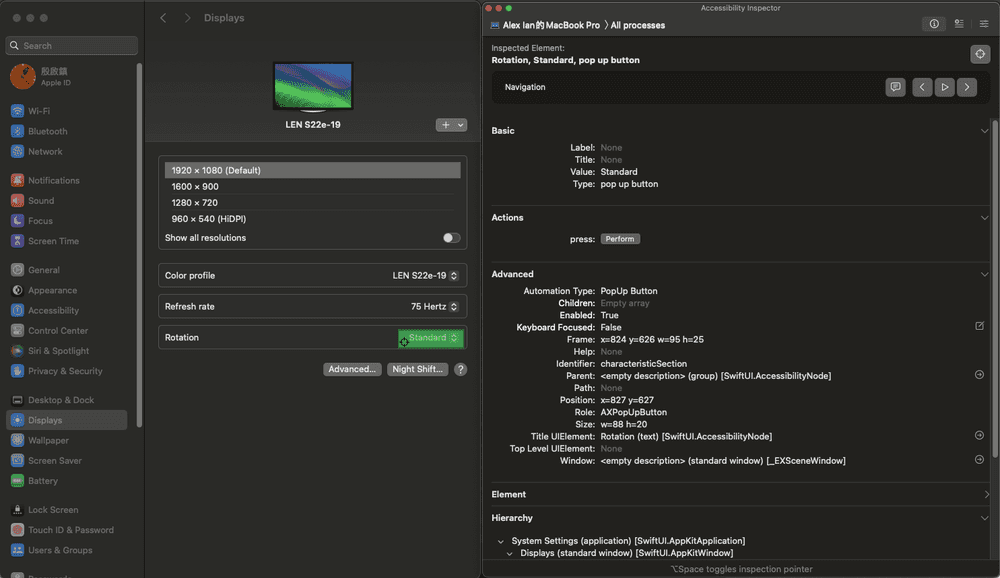This screenshot has height=578, width=1000.
Task: Toggle Show all resolutions
Action: 450,237
